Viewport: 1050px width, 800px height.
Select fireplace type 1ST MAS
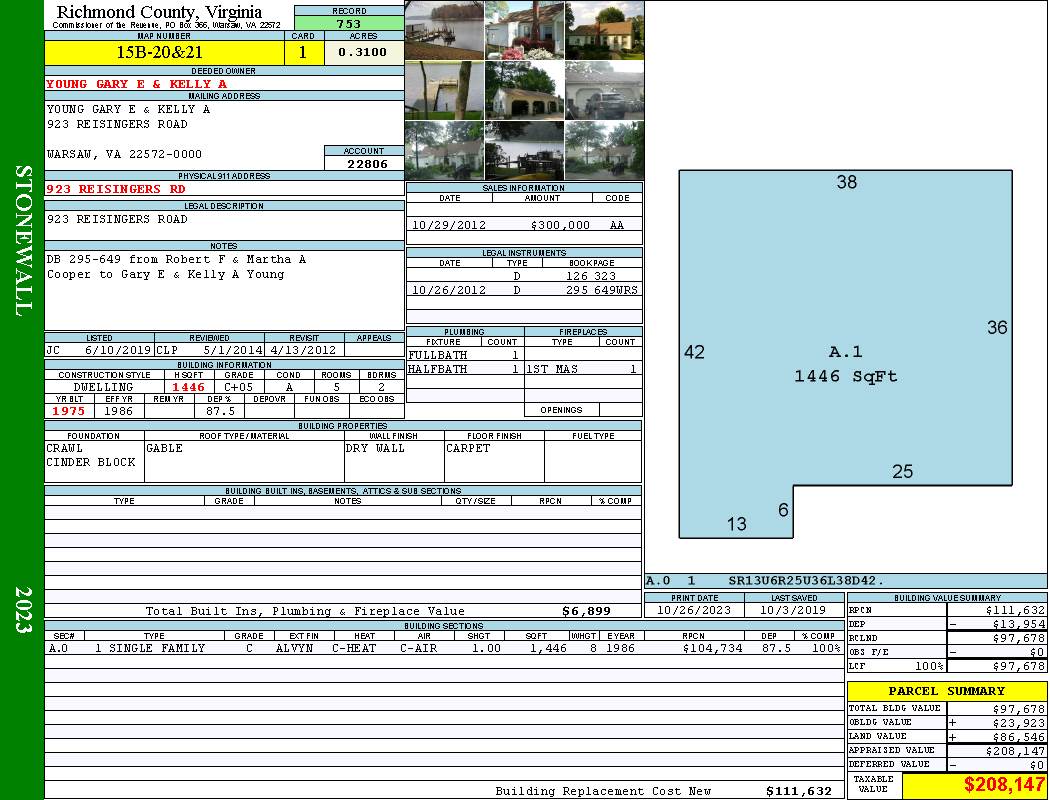[x=552, y=369]
